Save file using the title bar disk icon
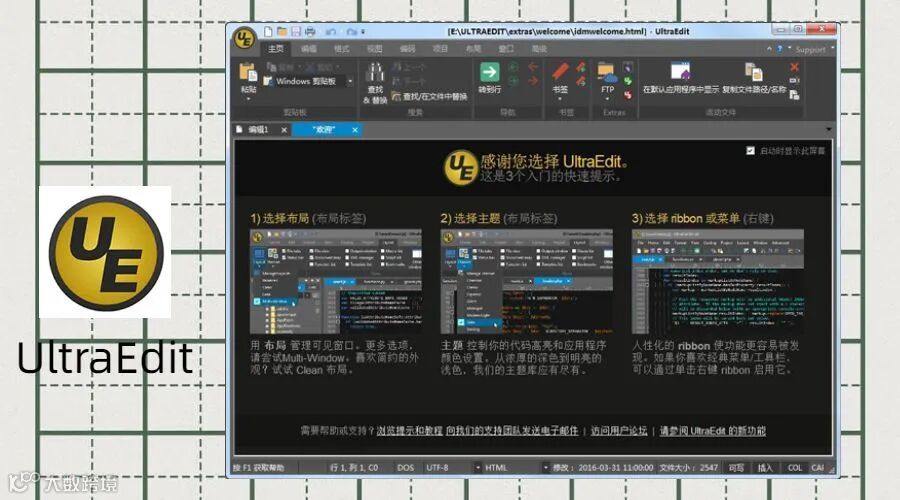The width and height of the screenshot is (900, 500). point(296,32)
